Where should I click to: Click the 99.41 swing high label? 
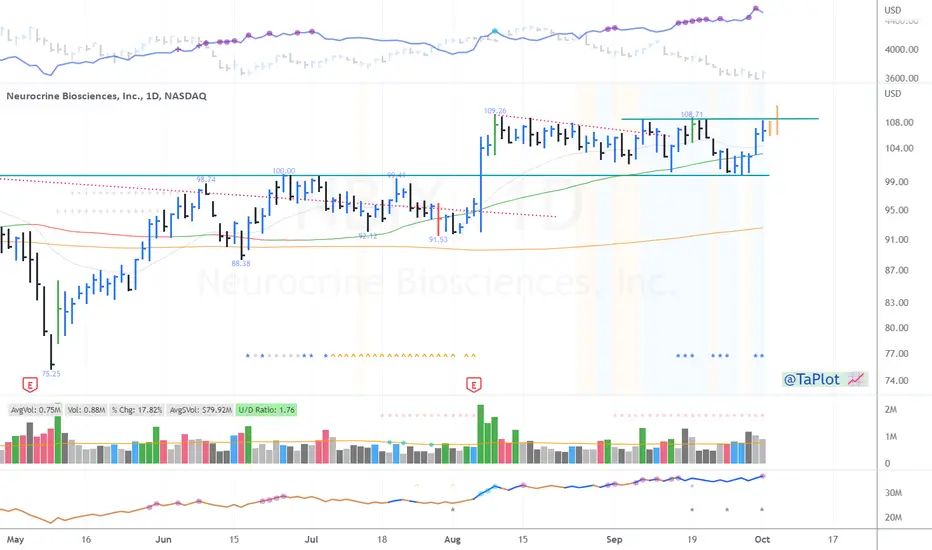pyautogui.click(x=396, y=175)
